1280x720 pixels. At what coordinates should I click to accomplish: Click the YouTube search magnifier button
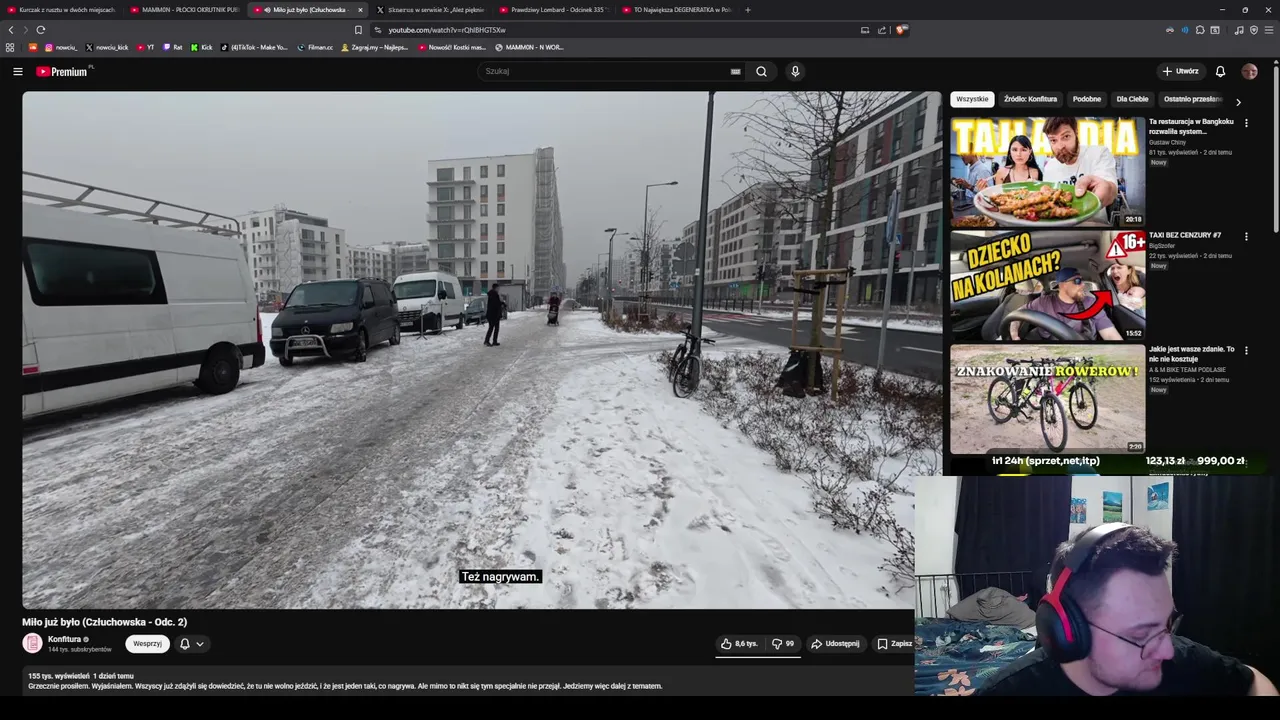coord(761,71)
